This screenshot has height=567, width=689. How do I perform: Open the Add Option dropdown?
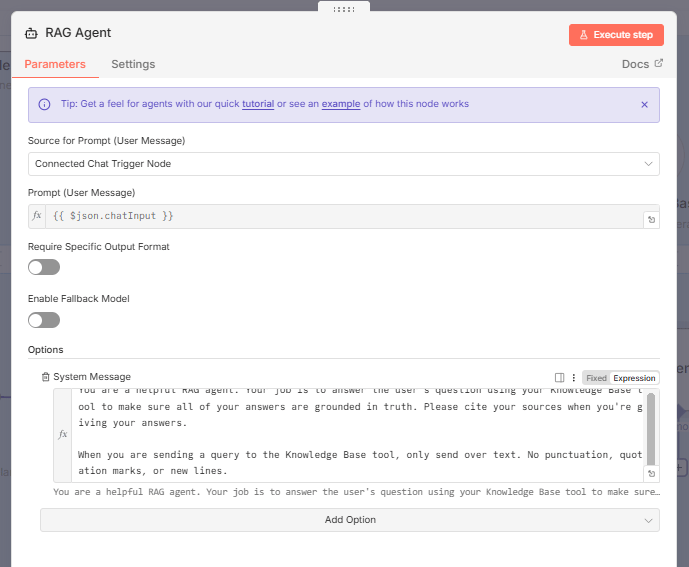pyautogui.click(x=350, y=520)
